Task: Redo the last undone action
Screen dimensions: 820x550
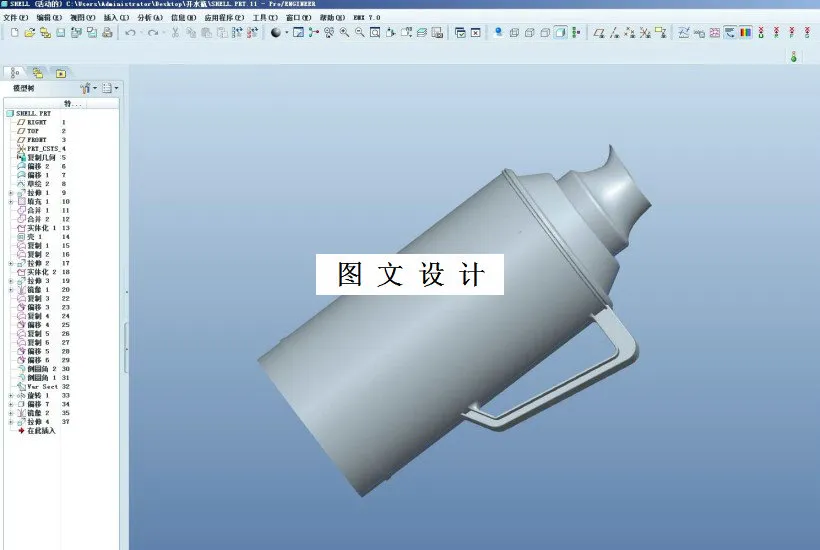Action: coord(153,32)
